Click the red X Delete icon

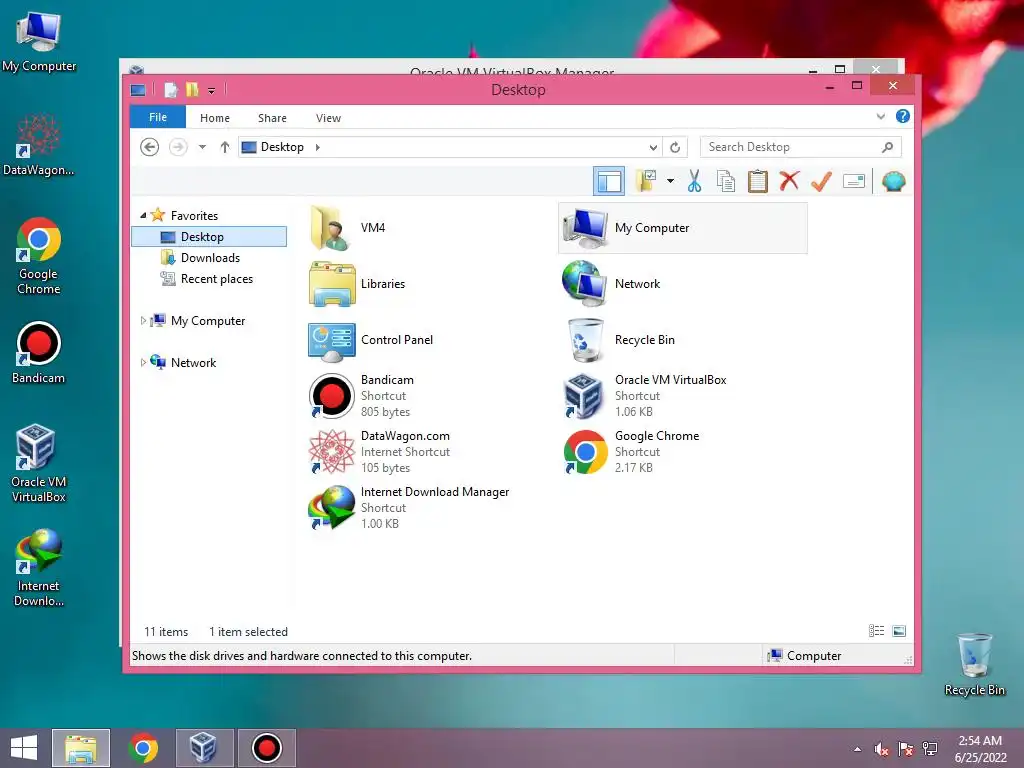coord(789,181)
